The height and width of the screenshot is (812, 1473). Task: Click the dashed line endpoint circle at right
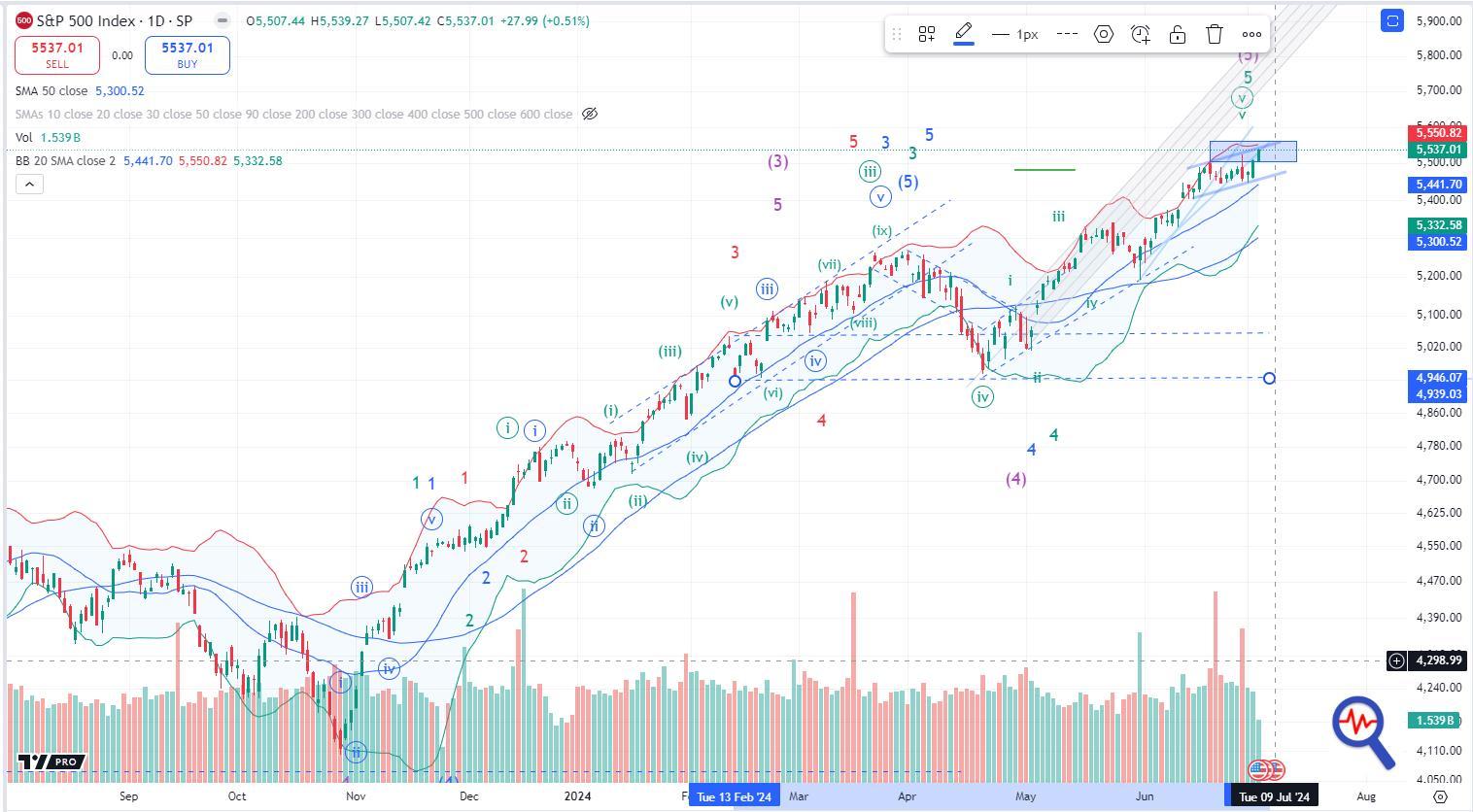1269,378
